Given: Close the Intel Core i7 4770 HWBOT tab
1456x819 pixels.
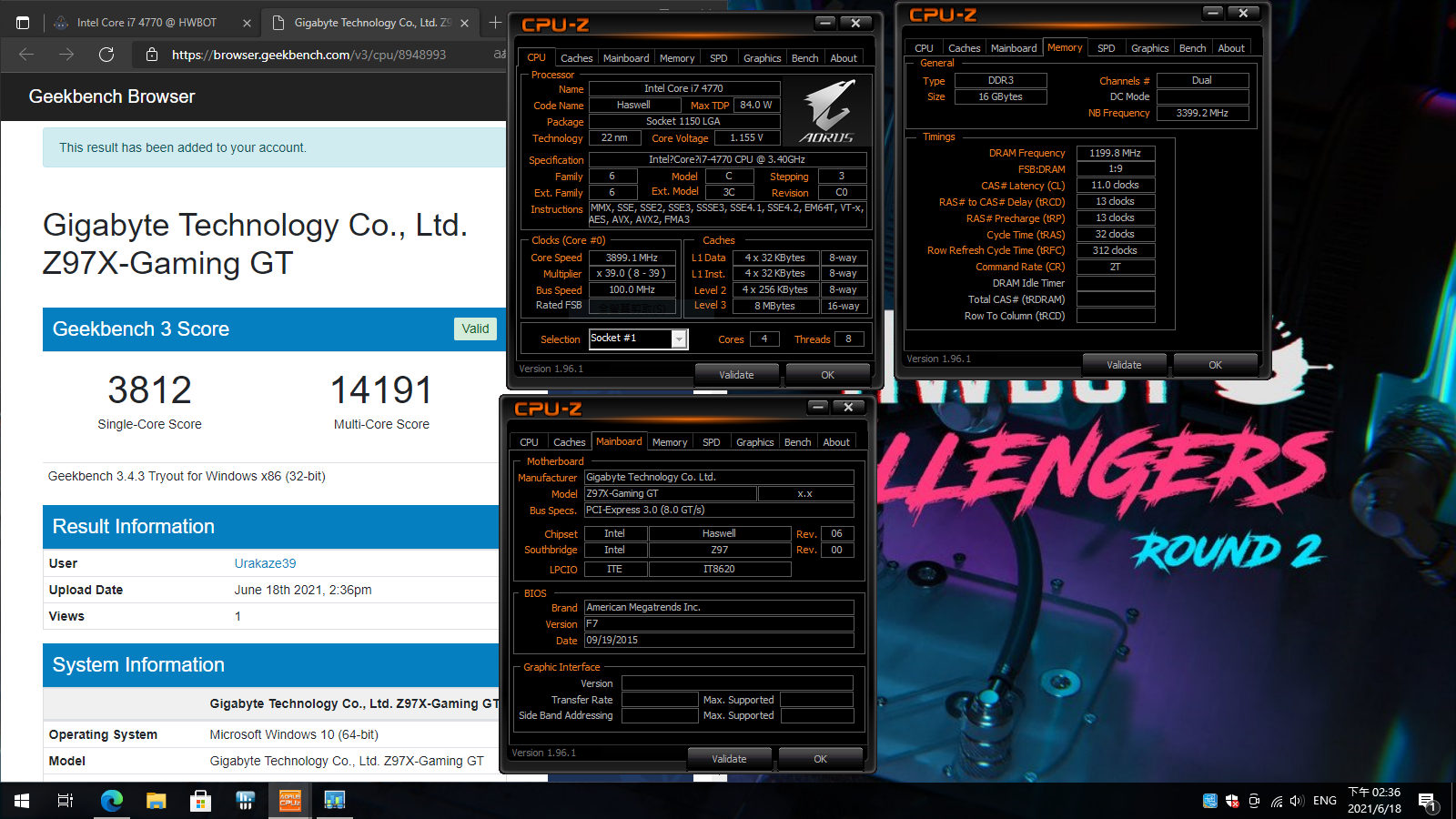Looking at the screenshot, I should click(x=247, y=23).
